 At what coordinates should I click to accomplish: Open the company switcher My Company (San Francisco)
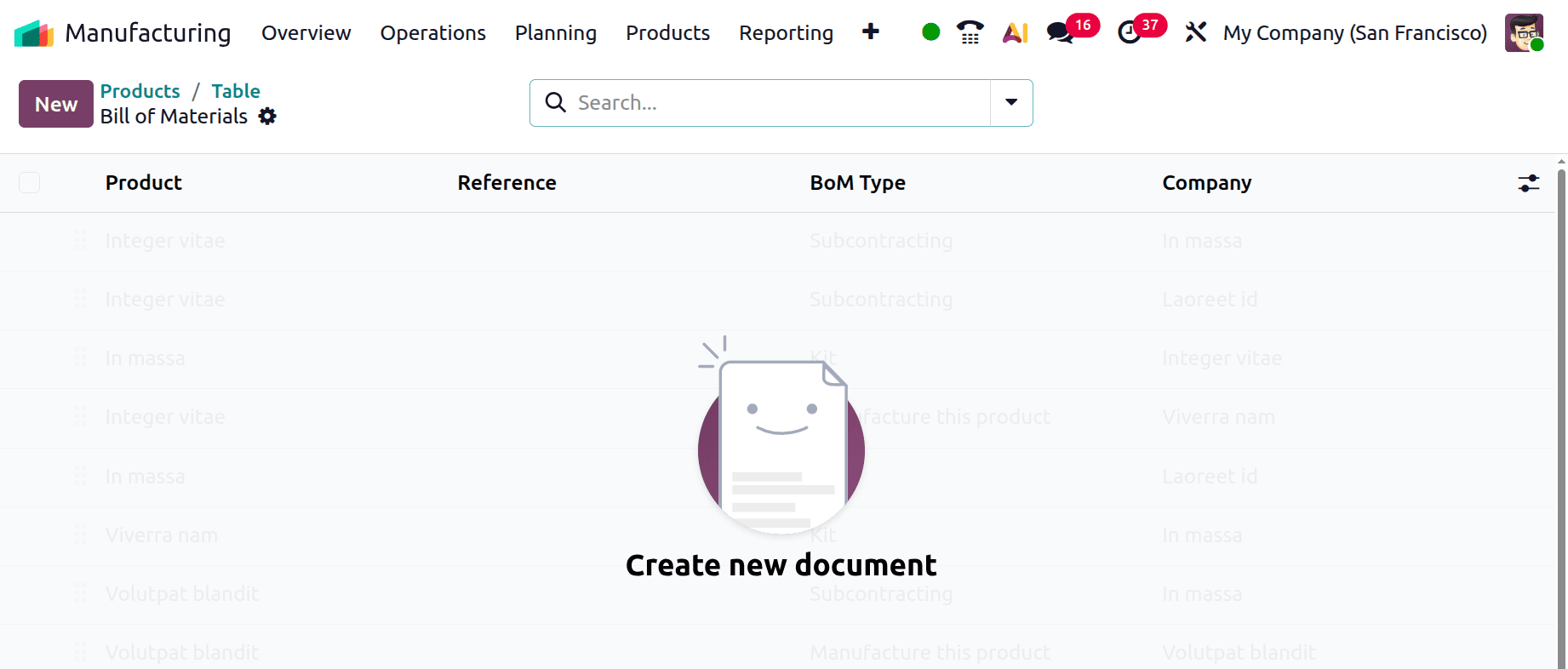pos(1355,33)
